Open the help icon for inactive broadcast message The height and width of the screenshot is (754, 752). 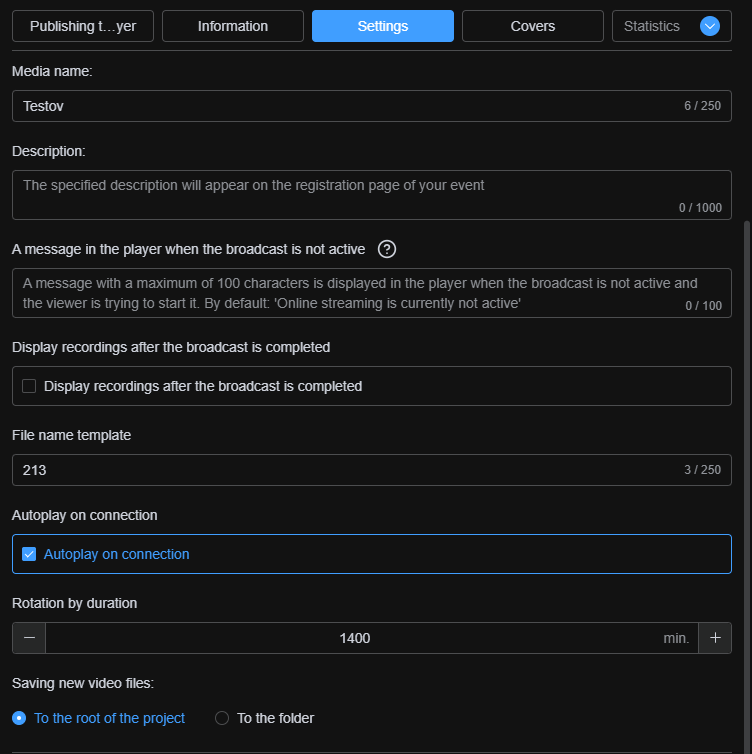[387, 249]
